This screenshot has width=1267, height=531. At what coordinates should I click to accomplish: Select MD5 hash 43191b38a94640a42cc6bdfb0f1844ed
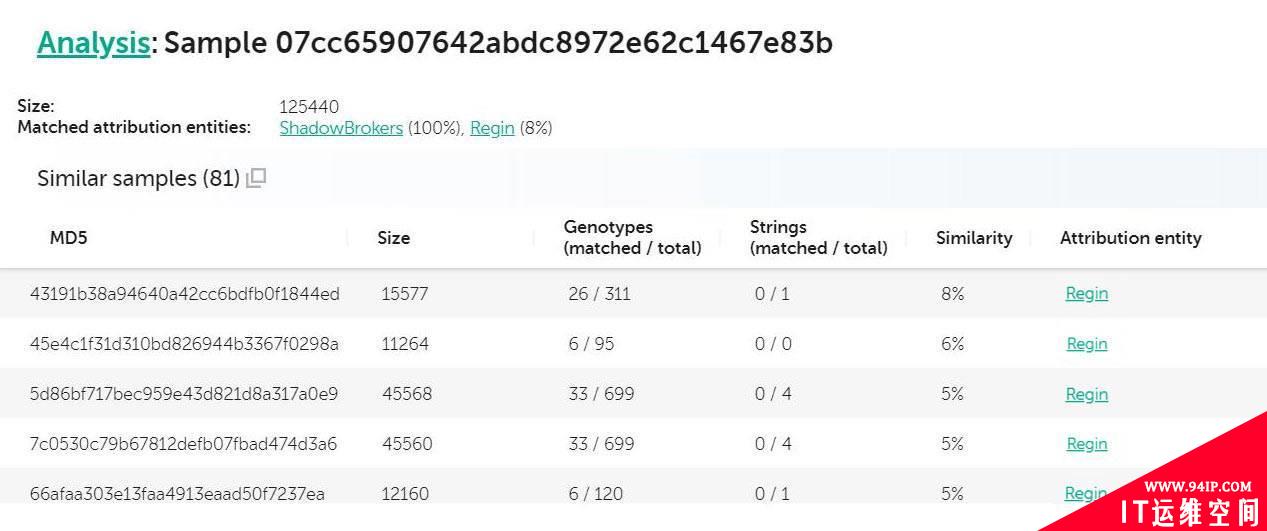[185, 294]
